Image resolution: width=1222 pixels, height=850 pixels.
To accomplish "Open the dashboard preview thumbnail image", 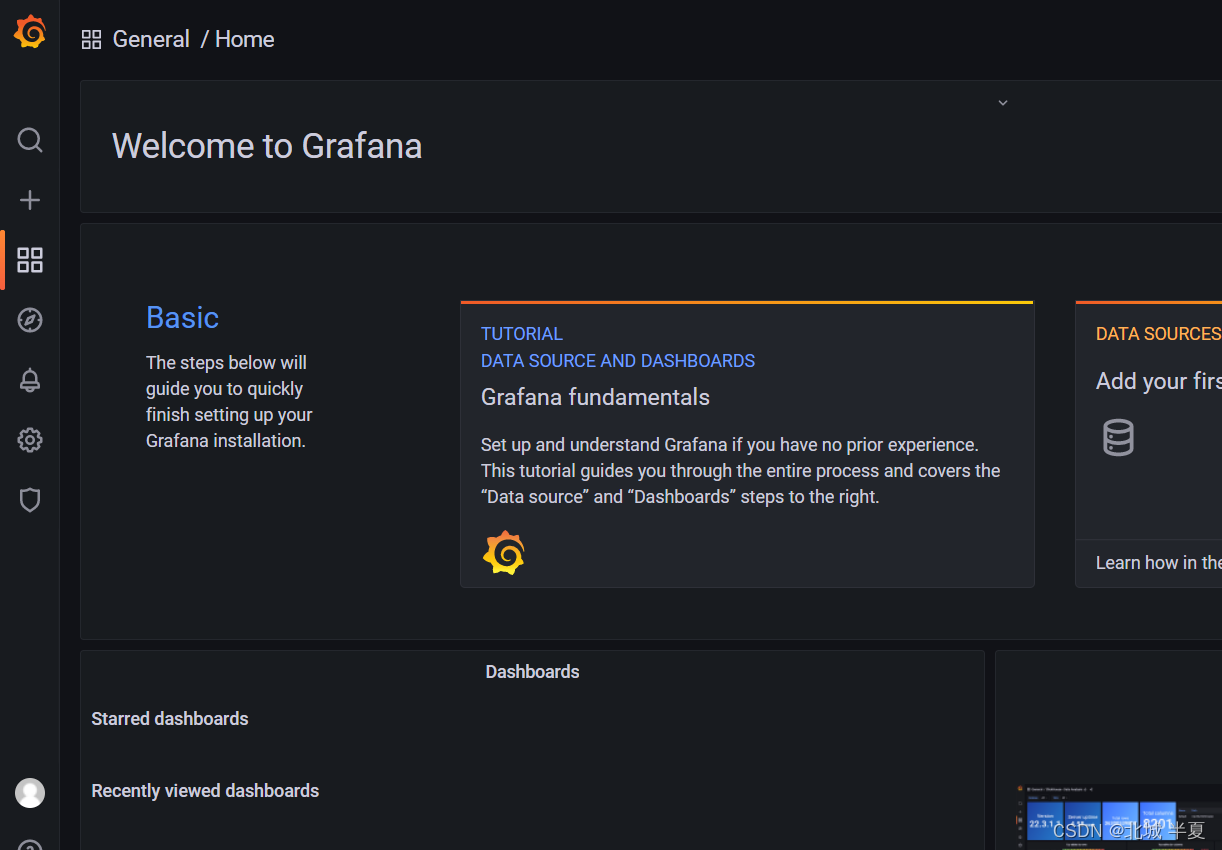I will coord(1117,817).
